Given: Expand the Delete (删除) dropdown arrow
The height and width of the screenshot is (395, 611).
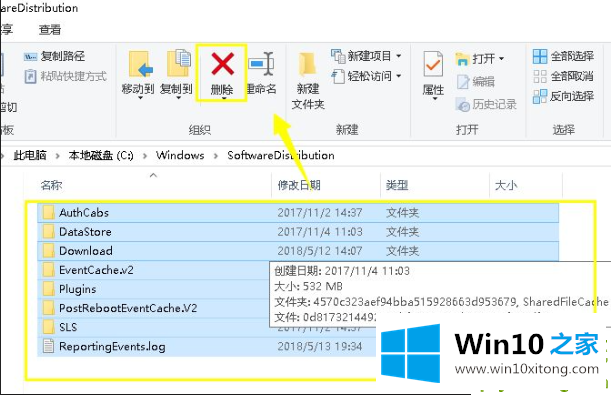Looking at the screenshot, I should point(224,99).
